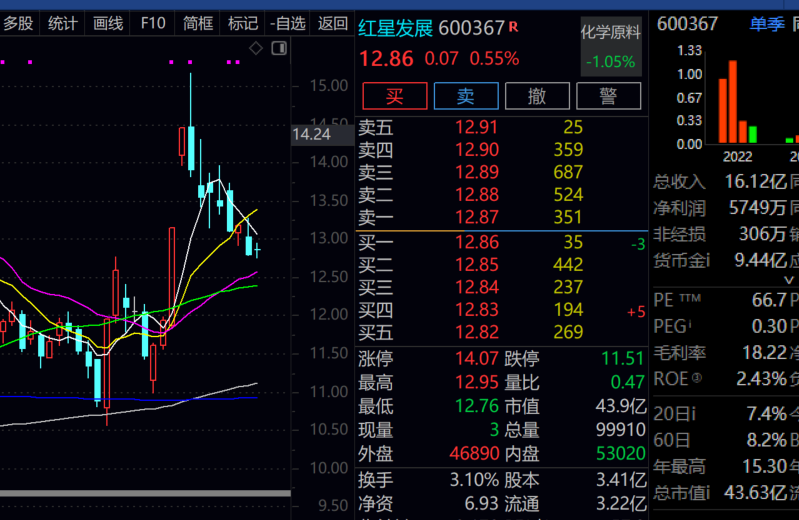Open the 化学原料 sector box
The width and height of the screenshot is (799, 520).
pos(610,47)
